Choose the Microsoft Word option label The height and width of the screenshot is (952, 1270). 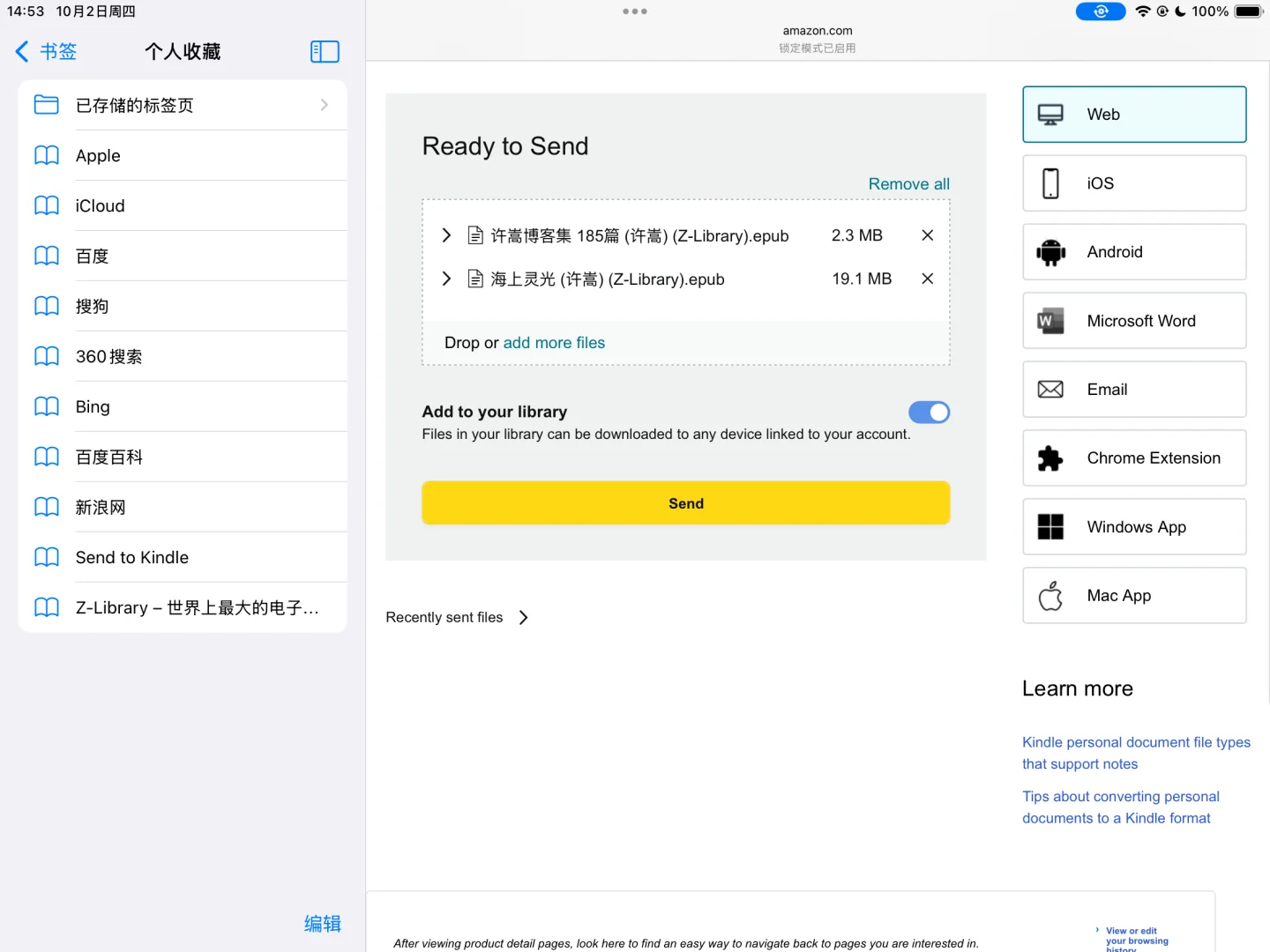(1141, 321)
